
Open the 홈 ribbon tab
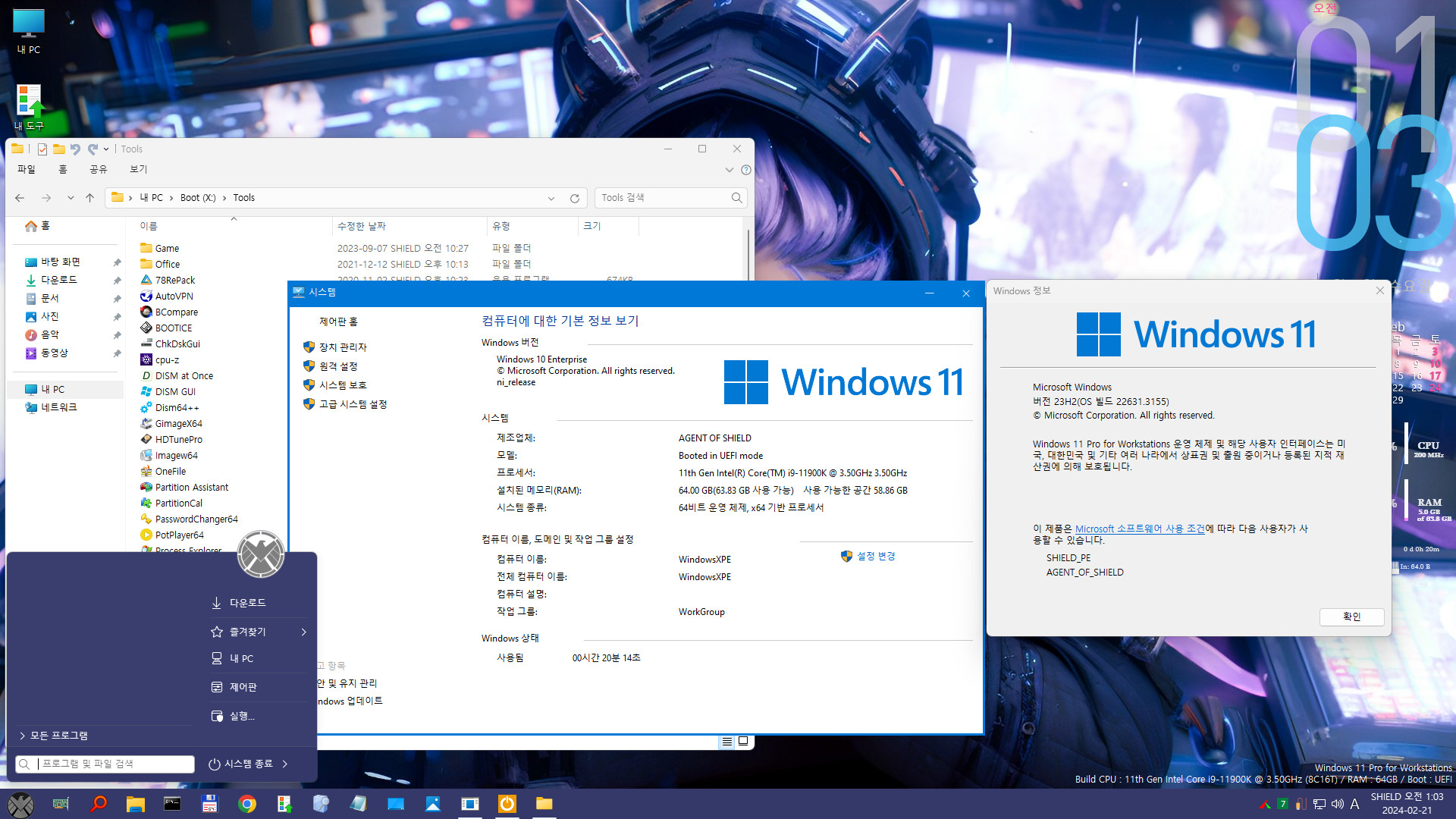click(63, 170)
